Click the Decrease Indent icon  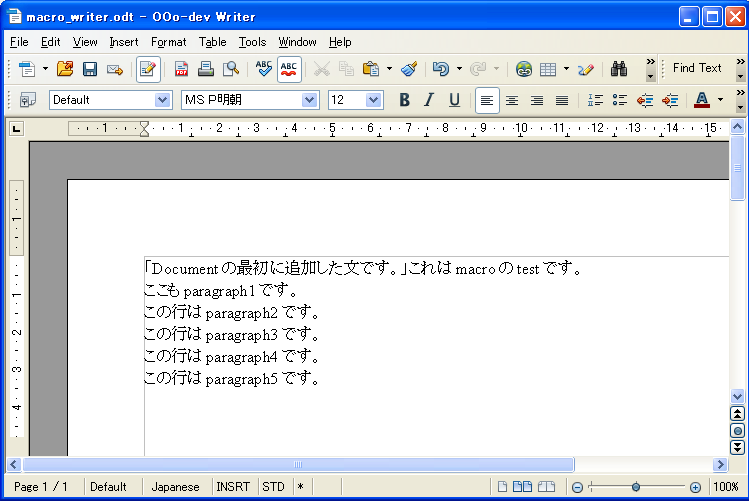645,100
